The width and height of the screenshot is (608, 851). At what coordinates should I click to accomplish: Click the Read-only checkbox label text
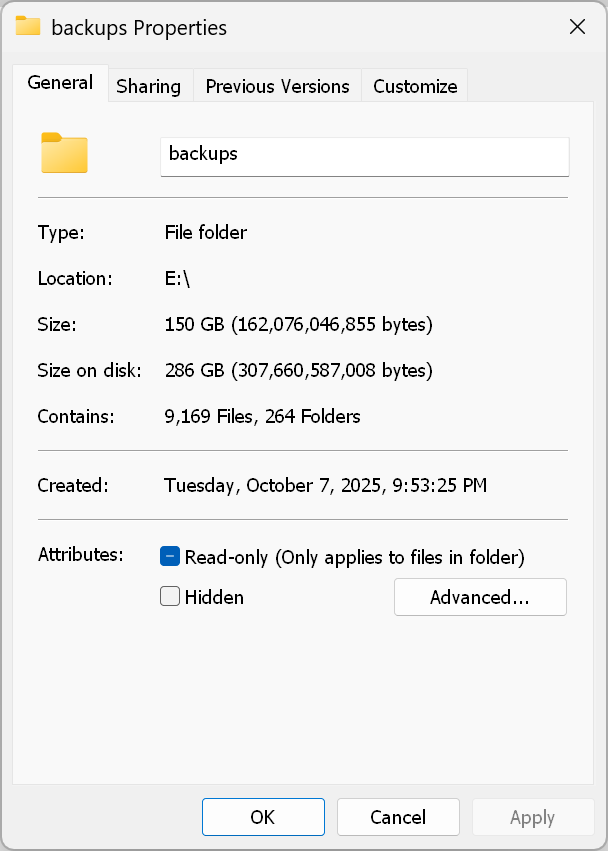(x=354, y=557)
